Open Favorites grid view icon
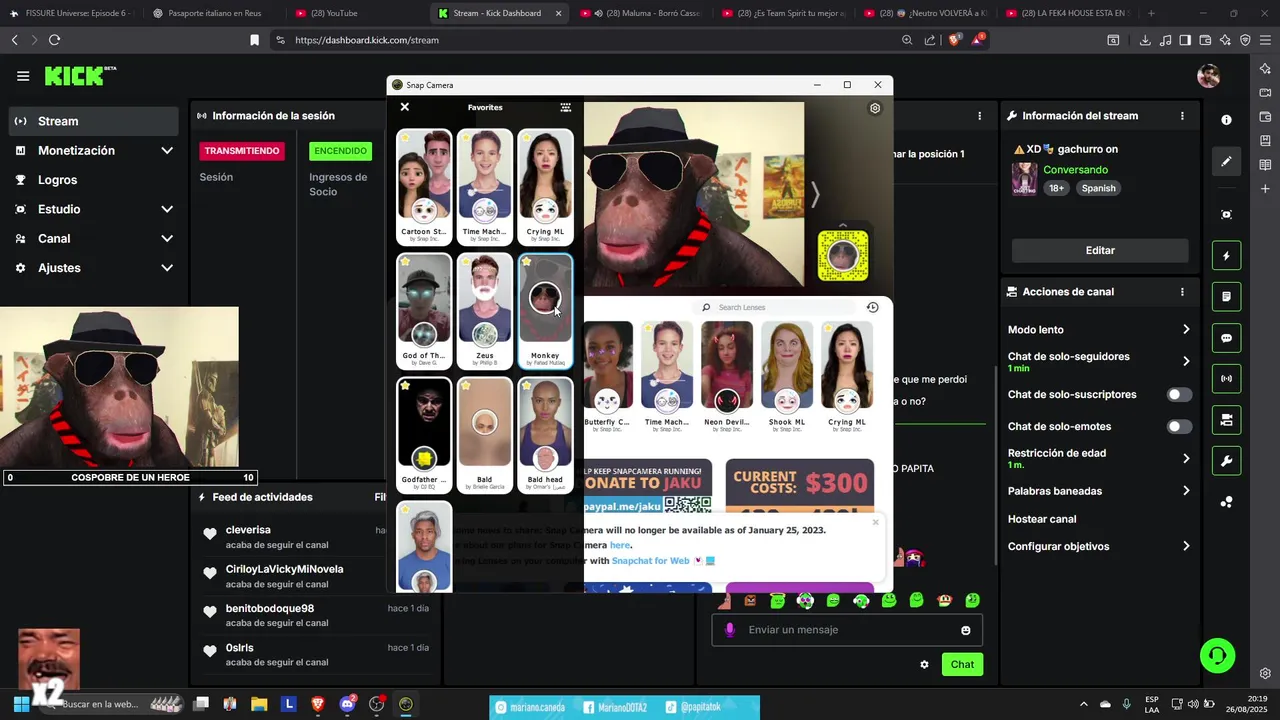 tap(566, 107)
